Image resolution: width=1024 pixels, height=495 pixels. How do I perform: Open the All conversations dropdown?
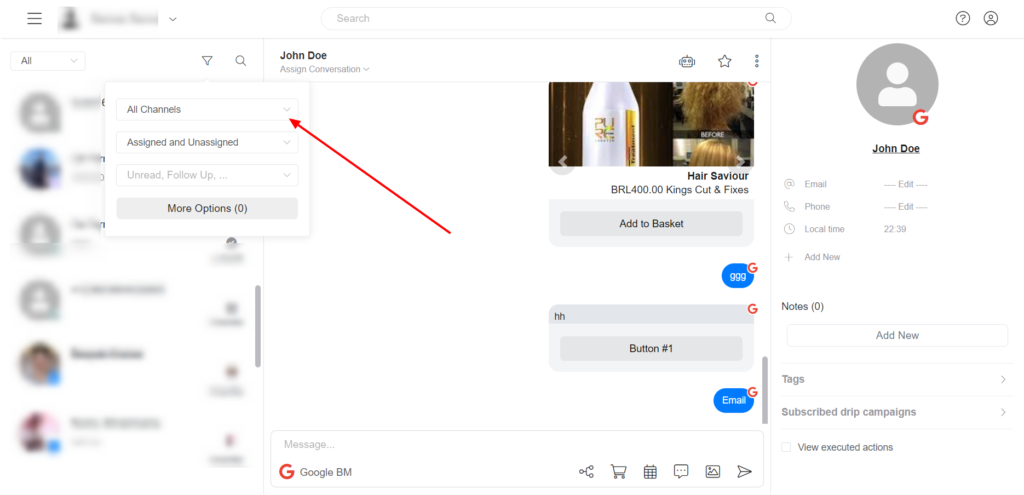[x=48, y=61]
